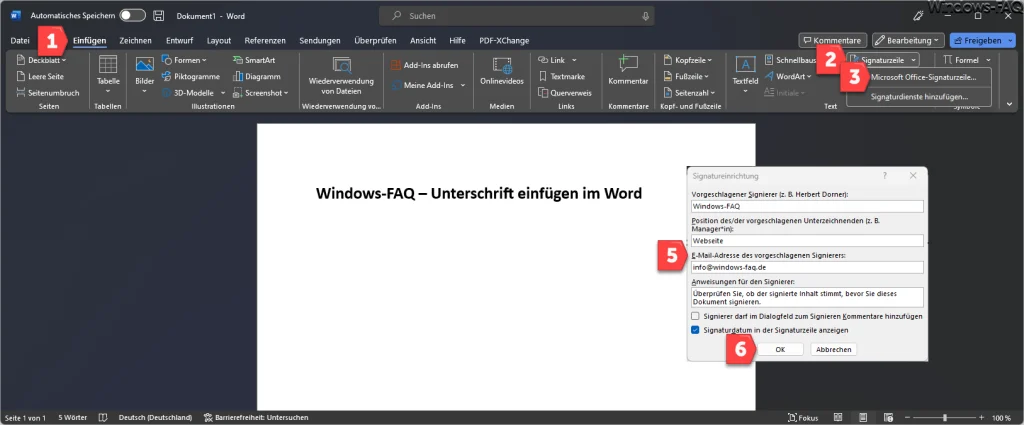Click OK in Signatureinrichtung dialog
Image resolution: width=1024 pixels, height=425 pixels.
[x=780, y=350]
